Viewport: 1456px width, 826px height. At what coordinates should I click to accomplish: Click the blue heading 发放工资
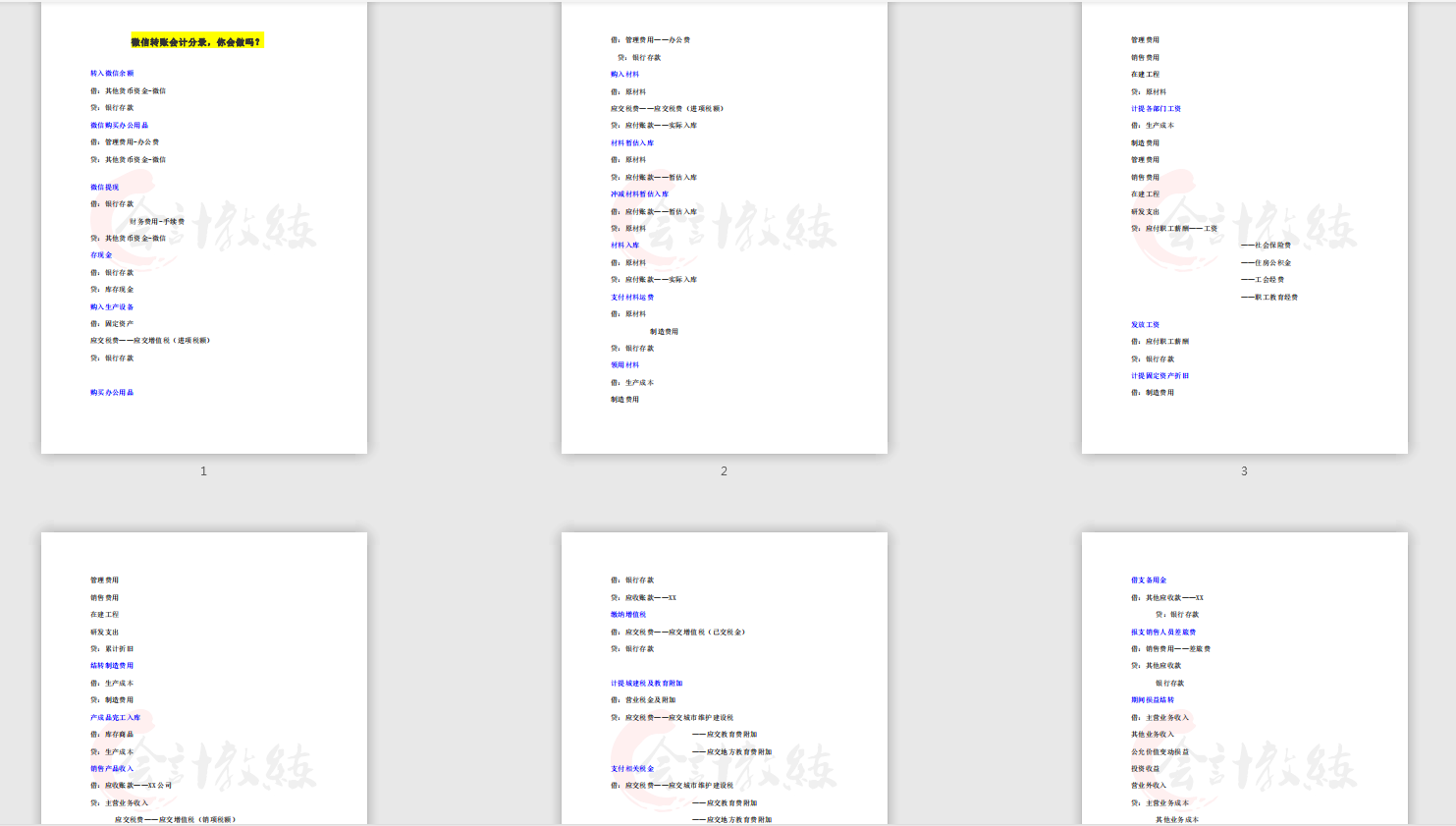click(1146, 325)
